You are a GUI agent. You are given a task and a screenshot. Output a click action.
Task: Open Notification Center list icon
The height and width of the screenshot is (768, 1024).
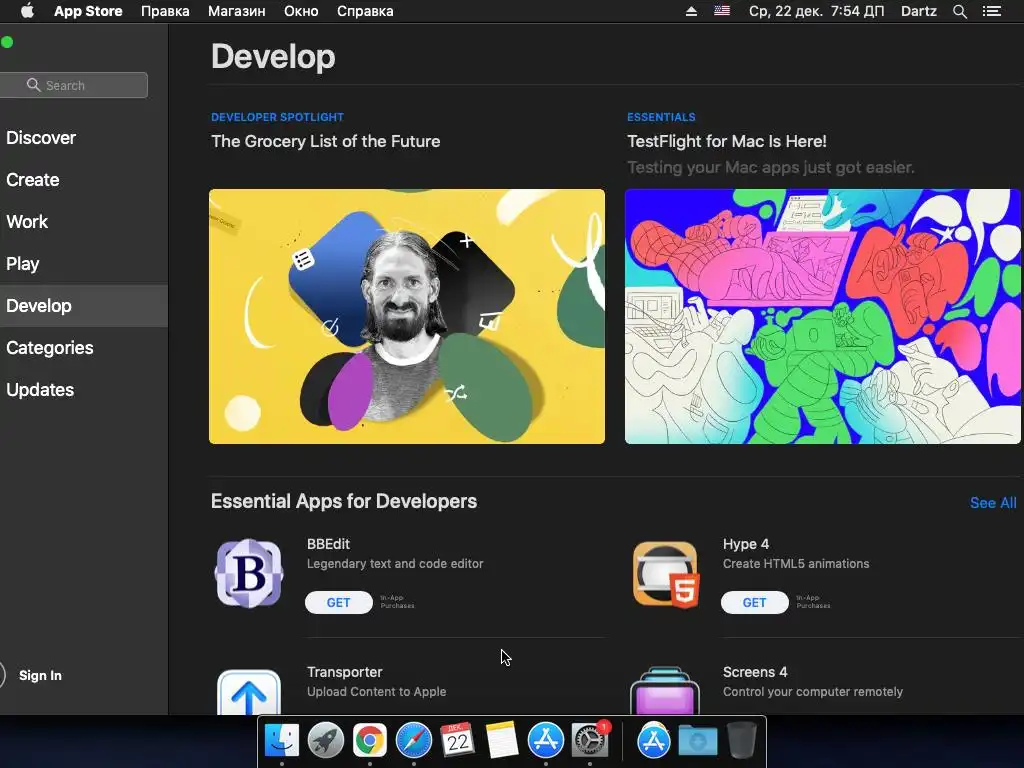[x=992, y=11]
